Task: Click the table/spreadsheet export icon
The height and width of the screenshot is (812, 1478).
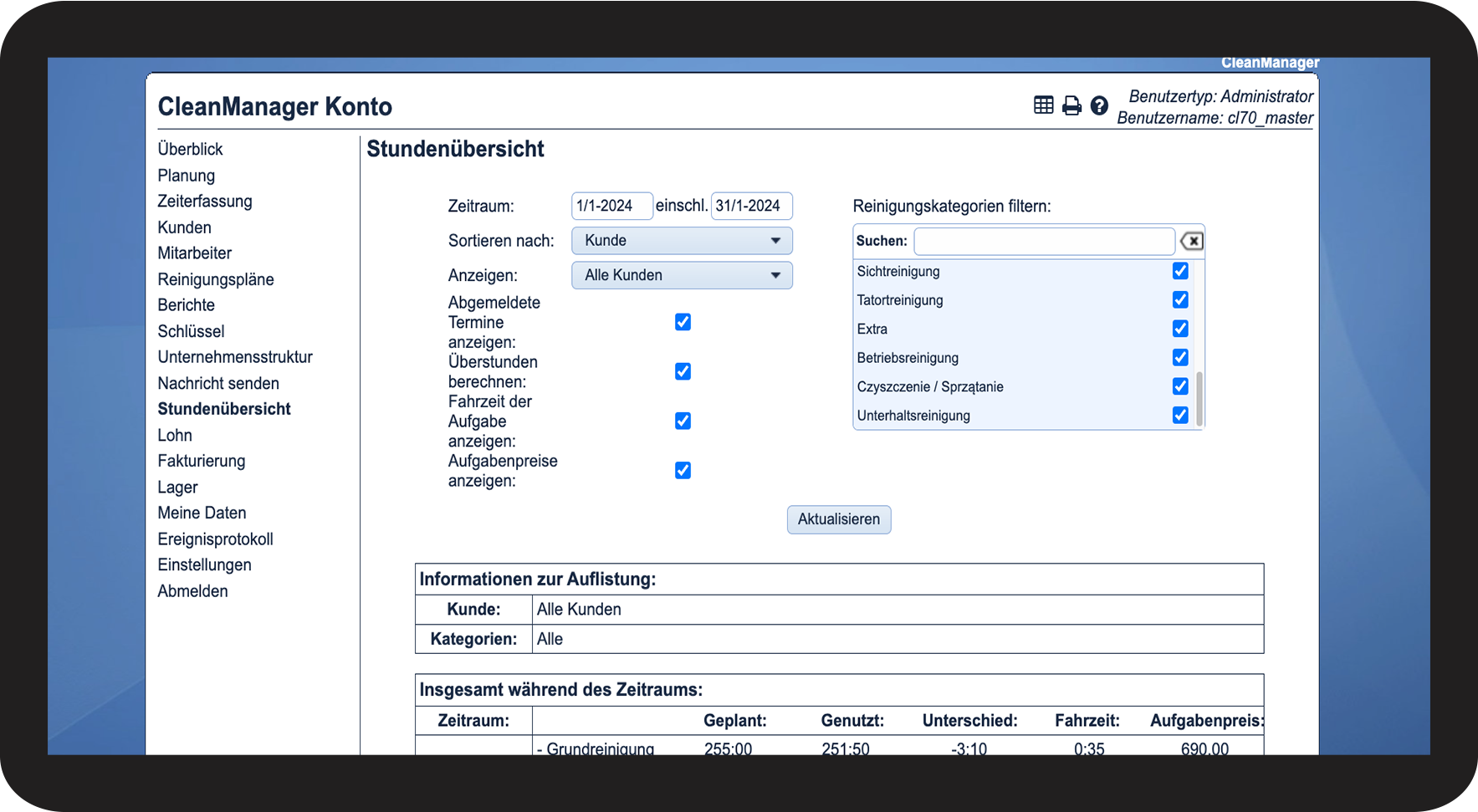Action: (x=1043, y=105)
